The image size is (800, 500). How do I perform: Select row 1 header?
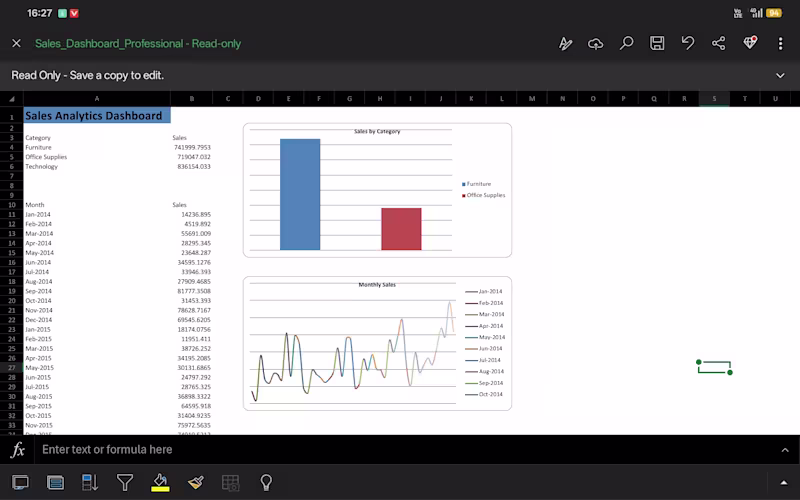click(11, 117)
